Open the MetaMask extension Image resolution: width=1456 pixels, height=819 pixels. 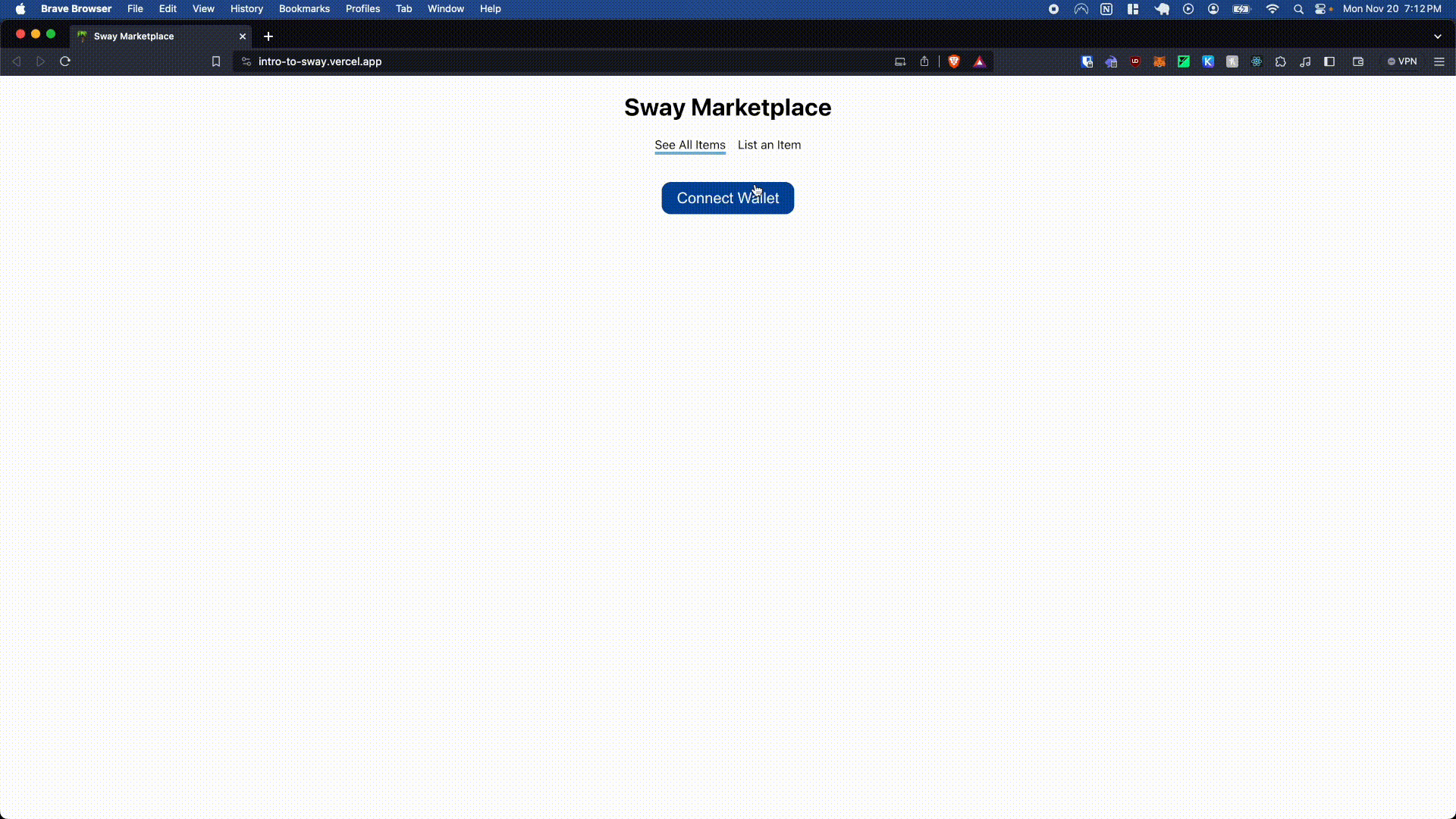pos(1159,61)
